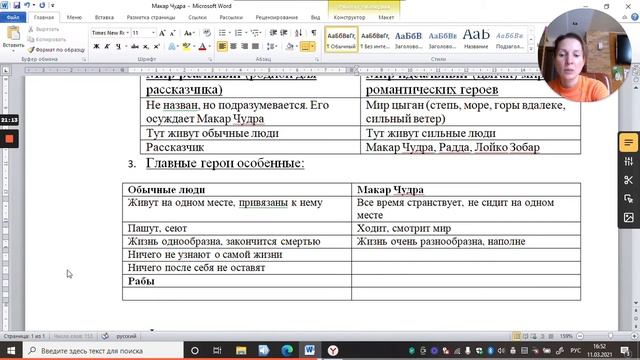This screenshot has width=640, height=360.
Task: Click the Redo icon in quick access toolbar
Action: point(42,5)
